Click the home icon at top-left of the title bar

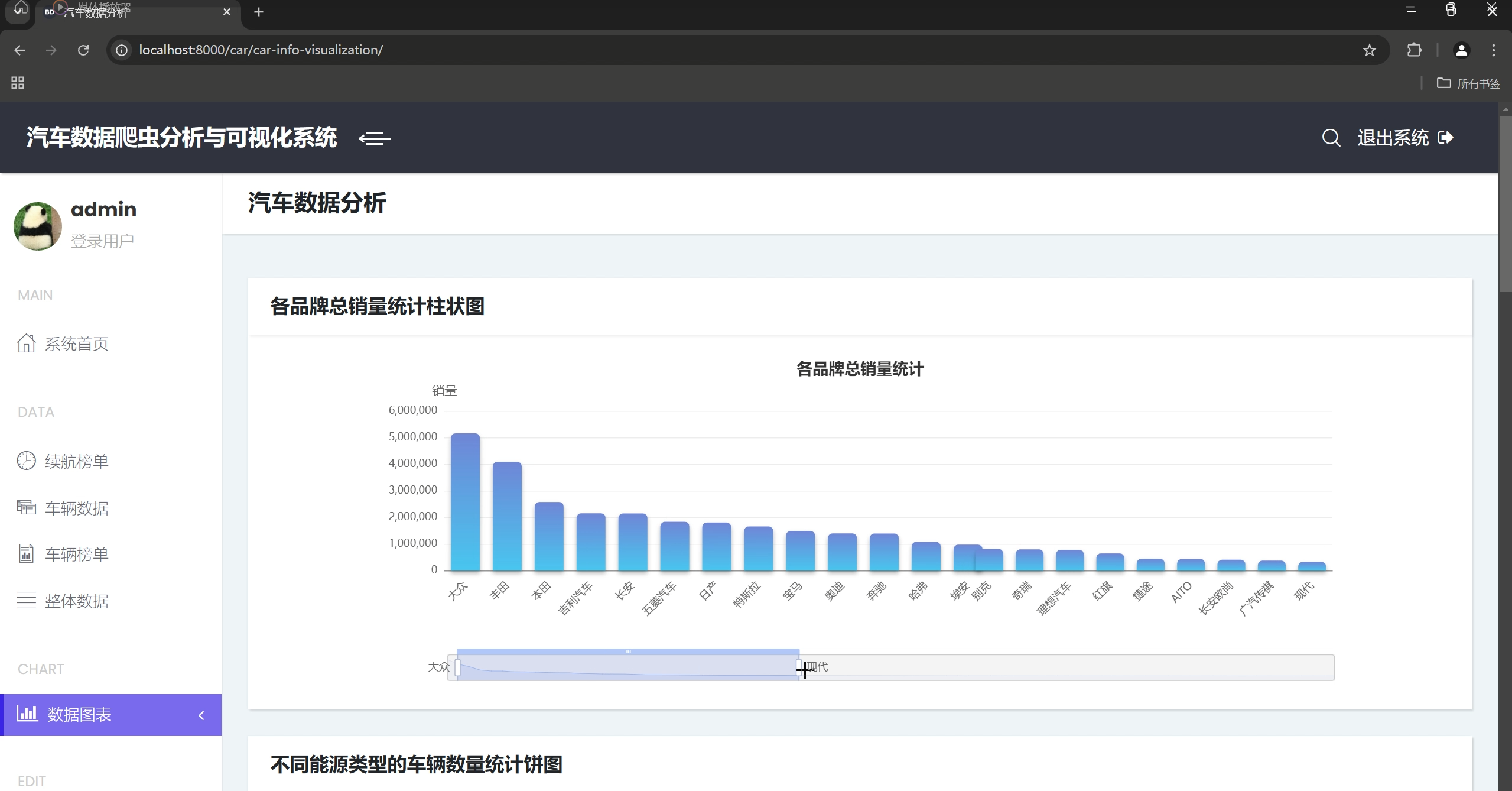point(21,8)
